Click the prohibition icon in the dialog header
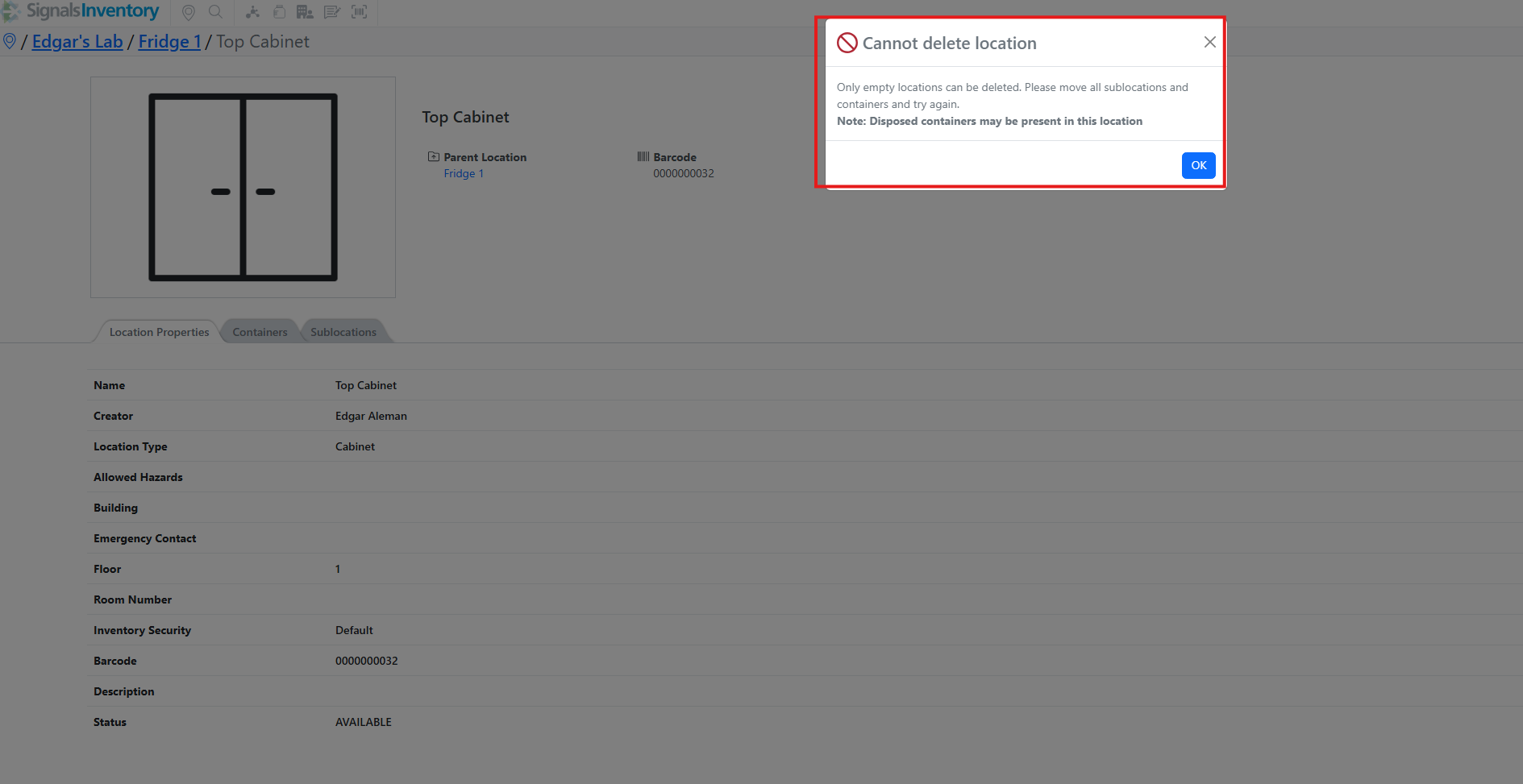 tap(847, 43)
